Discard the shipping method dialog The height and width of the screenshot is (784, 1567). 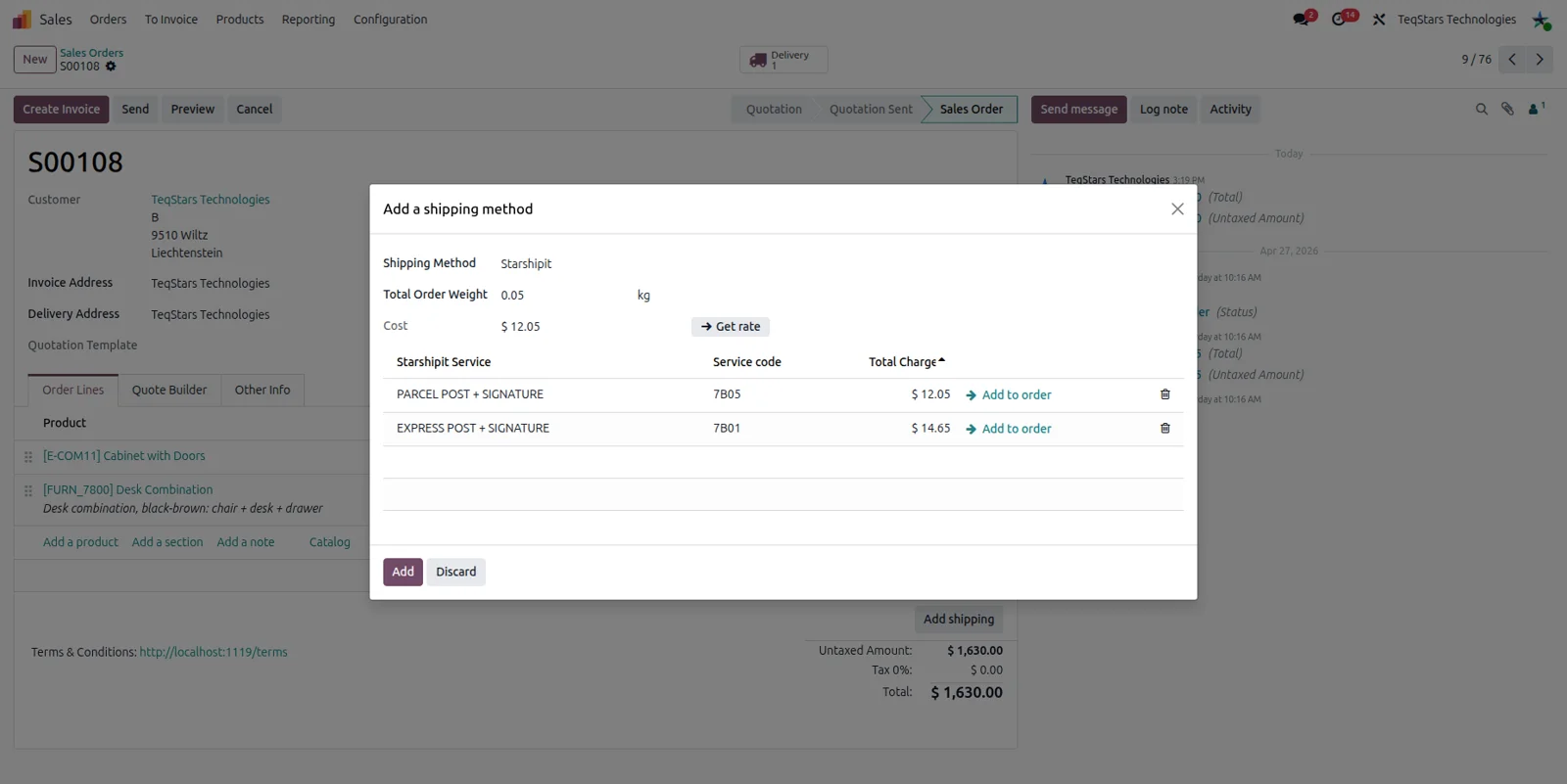pyautogui.click(x=455, y=572)
